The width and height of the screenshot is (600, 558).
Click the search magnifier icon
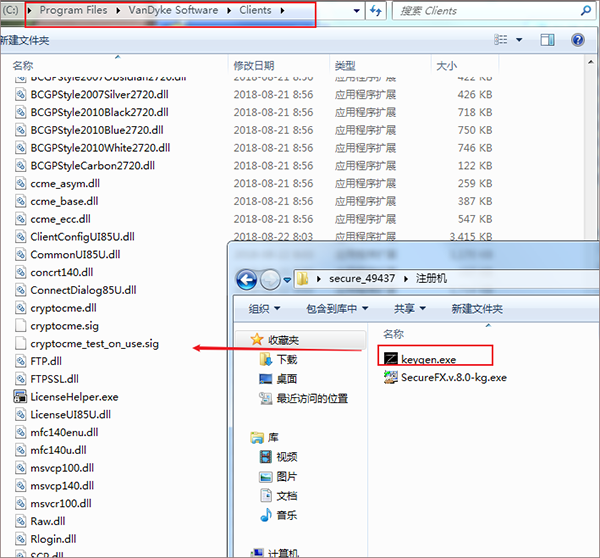(x=585, y=11)
